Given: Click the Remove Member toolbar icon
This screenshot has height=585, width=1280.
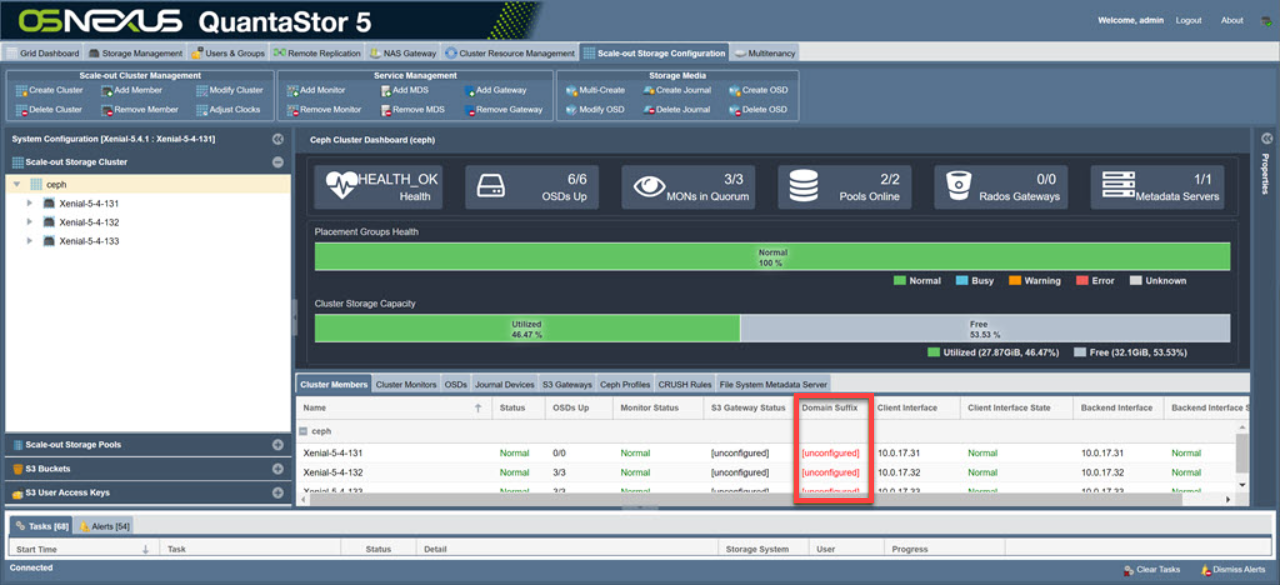Looking at the screenshot, I should click(x=106, y=110).
